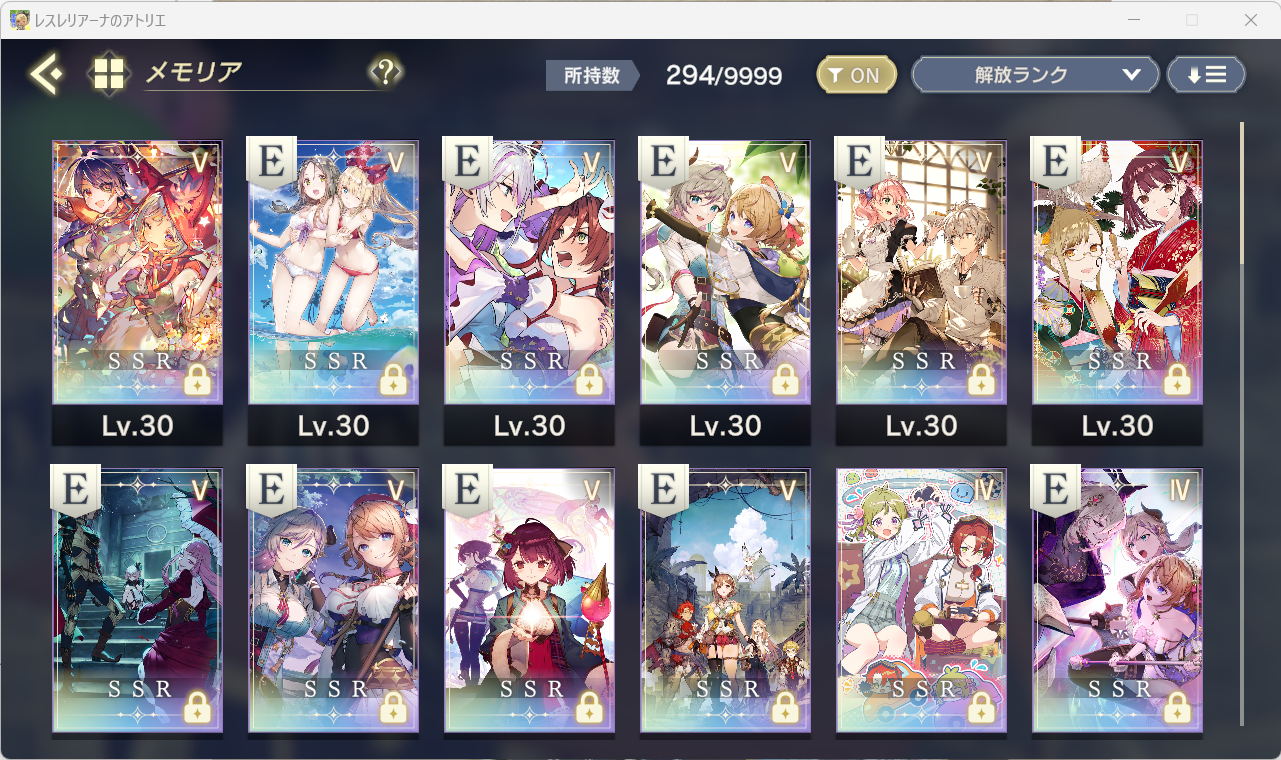Viewport: 1281px width, 760px height.
Task: Toggle lock on the sticker-style rank IV card
Action: (x=982, y=707)
